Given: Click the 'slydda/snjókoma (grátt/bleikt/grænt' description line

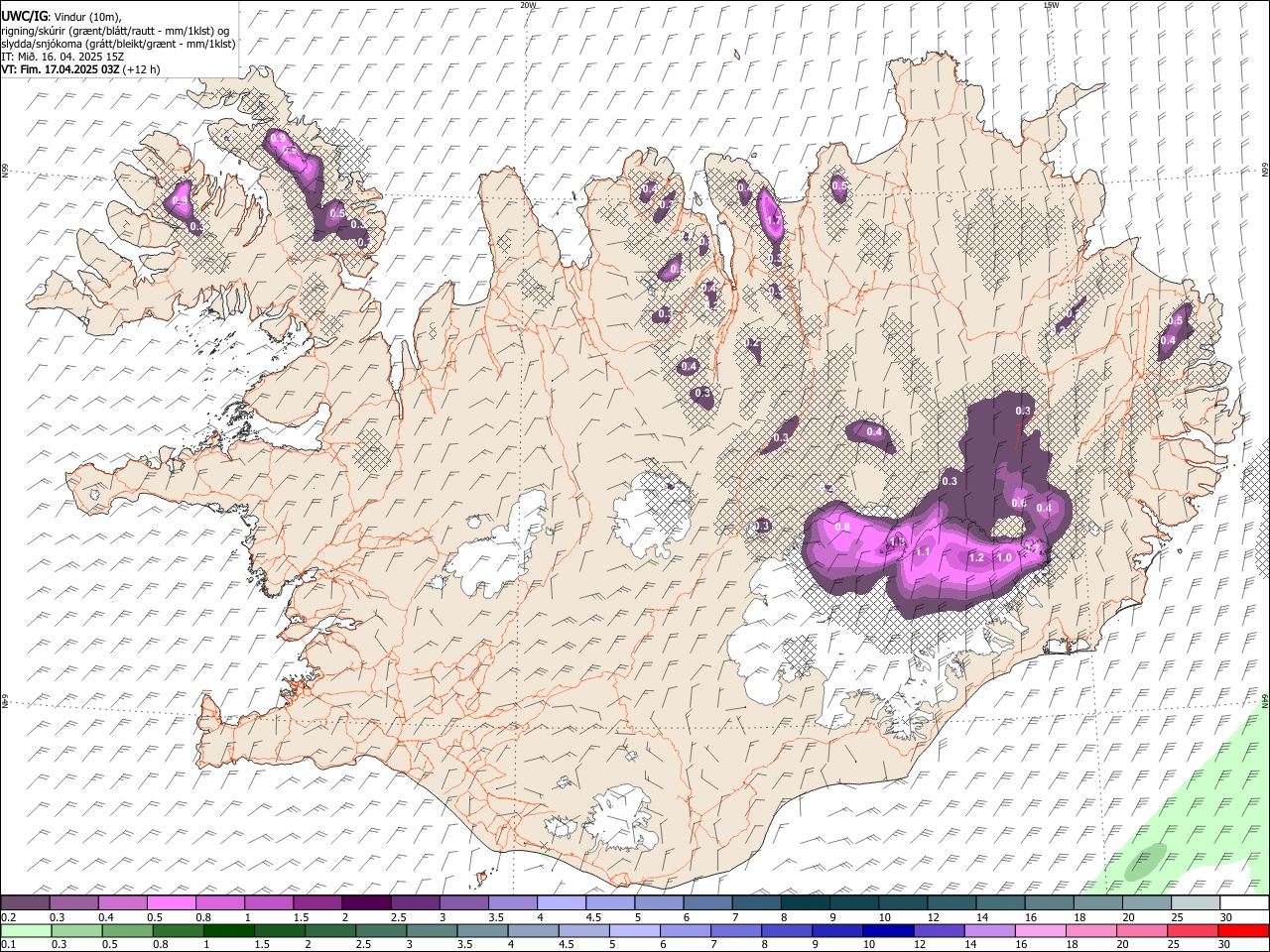Looking at the screenshot, I should click(118, 43).
